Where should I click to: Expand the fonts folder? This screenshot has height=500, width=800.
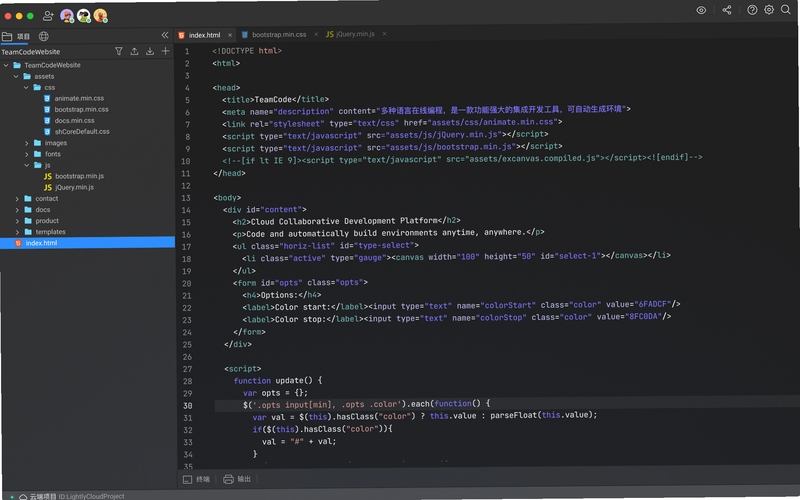pyautogui.click(x=27, y=154)
